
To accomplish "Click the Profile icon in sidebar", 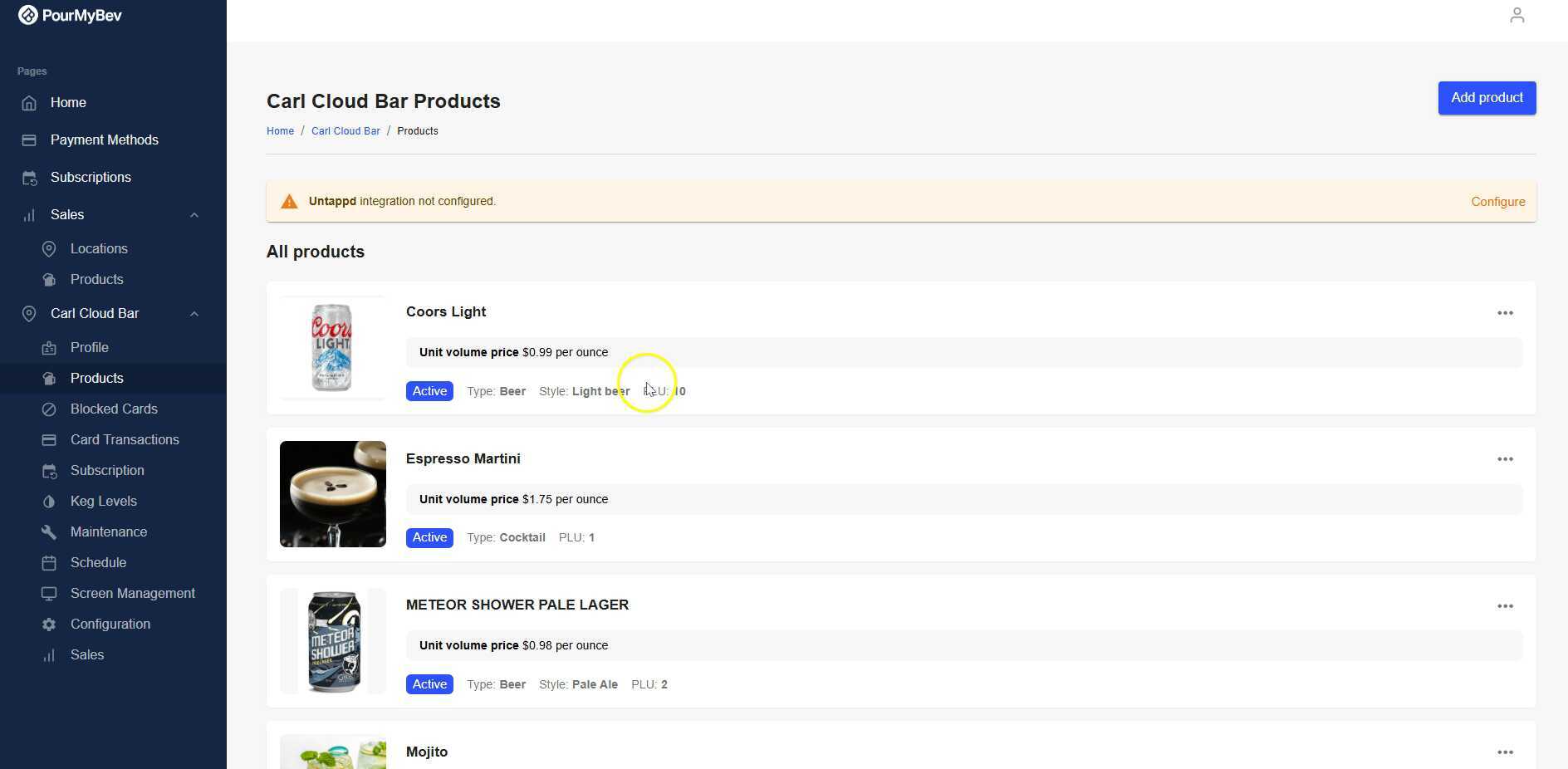I will point(49,348).
